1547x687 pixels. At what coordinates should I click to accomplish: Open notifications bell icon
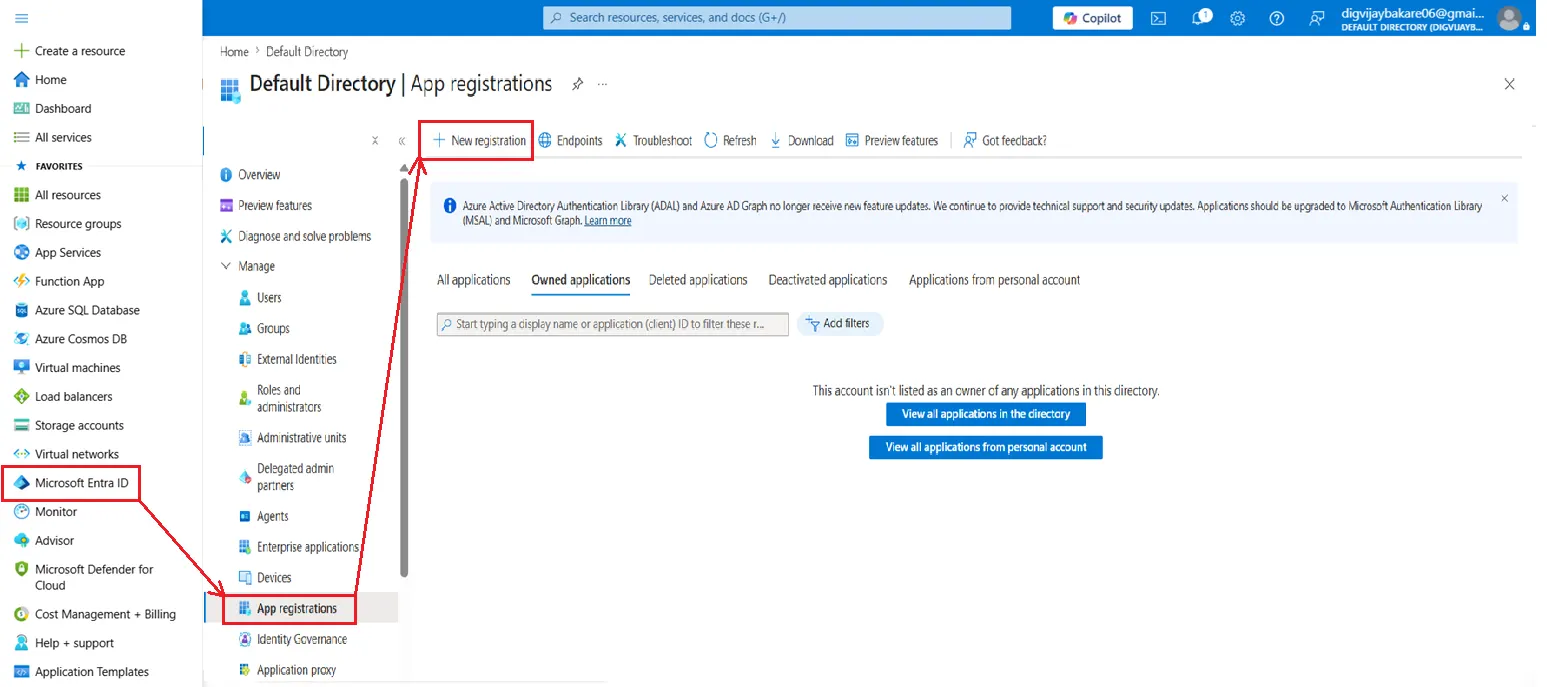1198,18
